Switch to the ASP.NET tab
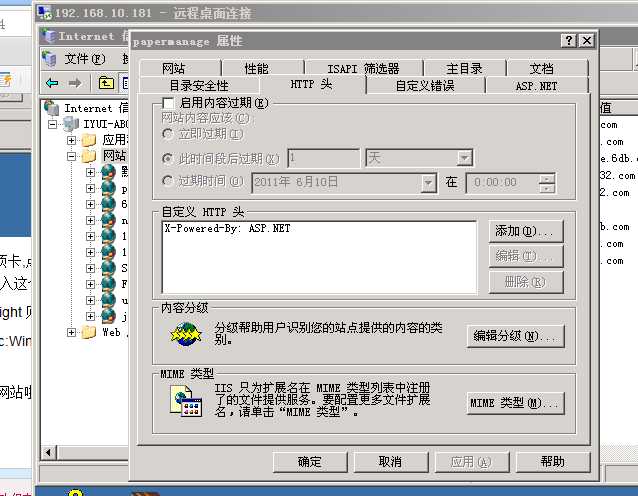Viewport: 638px width, 496px height. click(x=536, y=85)
